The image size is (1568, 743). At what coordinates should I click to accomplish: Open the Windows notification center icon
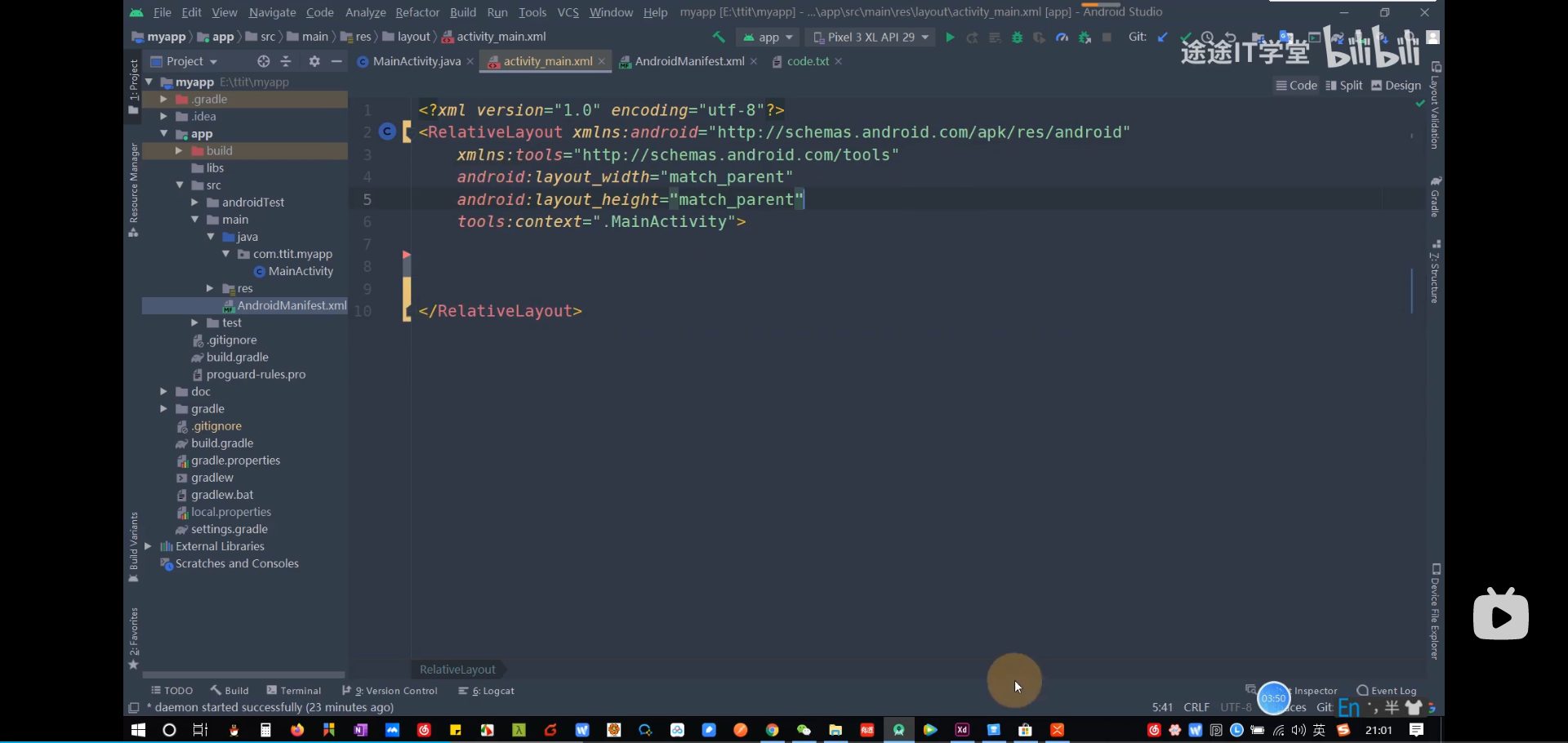tap(1417, 730)
